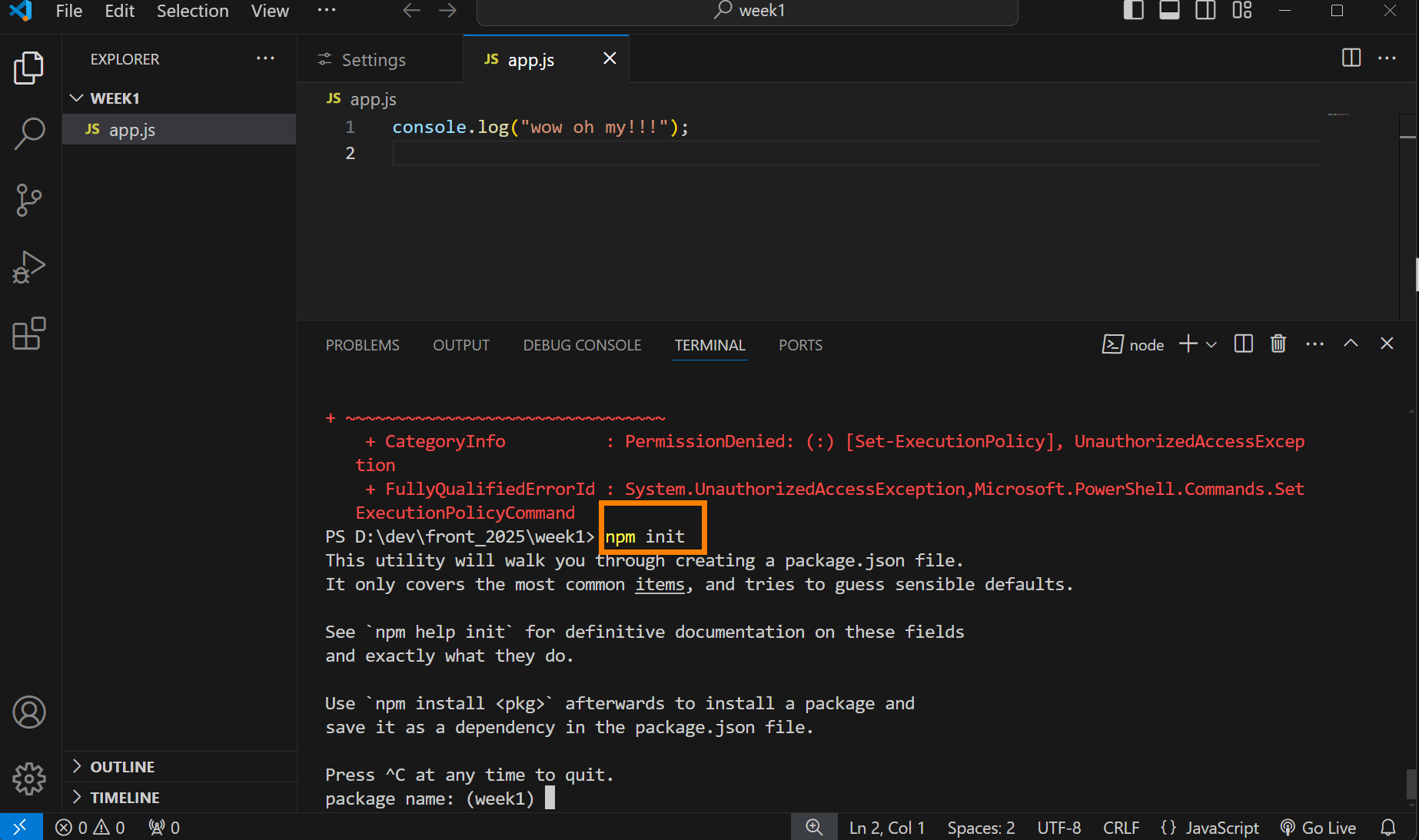Switch to the PORTS panel tab
Viewport: 1419px width, 840px height.
801,345
